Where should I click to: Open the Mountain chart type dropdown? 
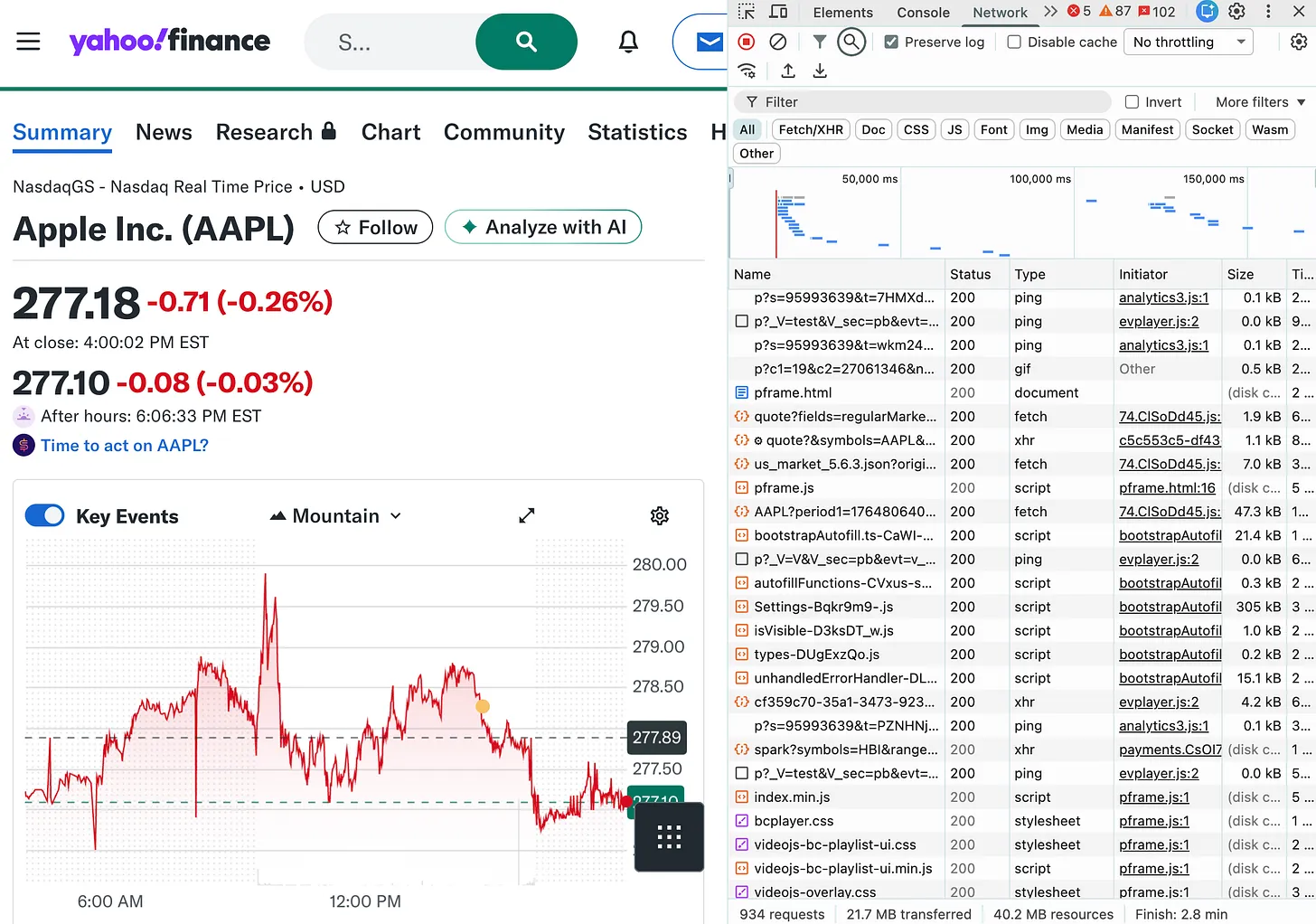[335, 515]
